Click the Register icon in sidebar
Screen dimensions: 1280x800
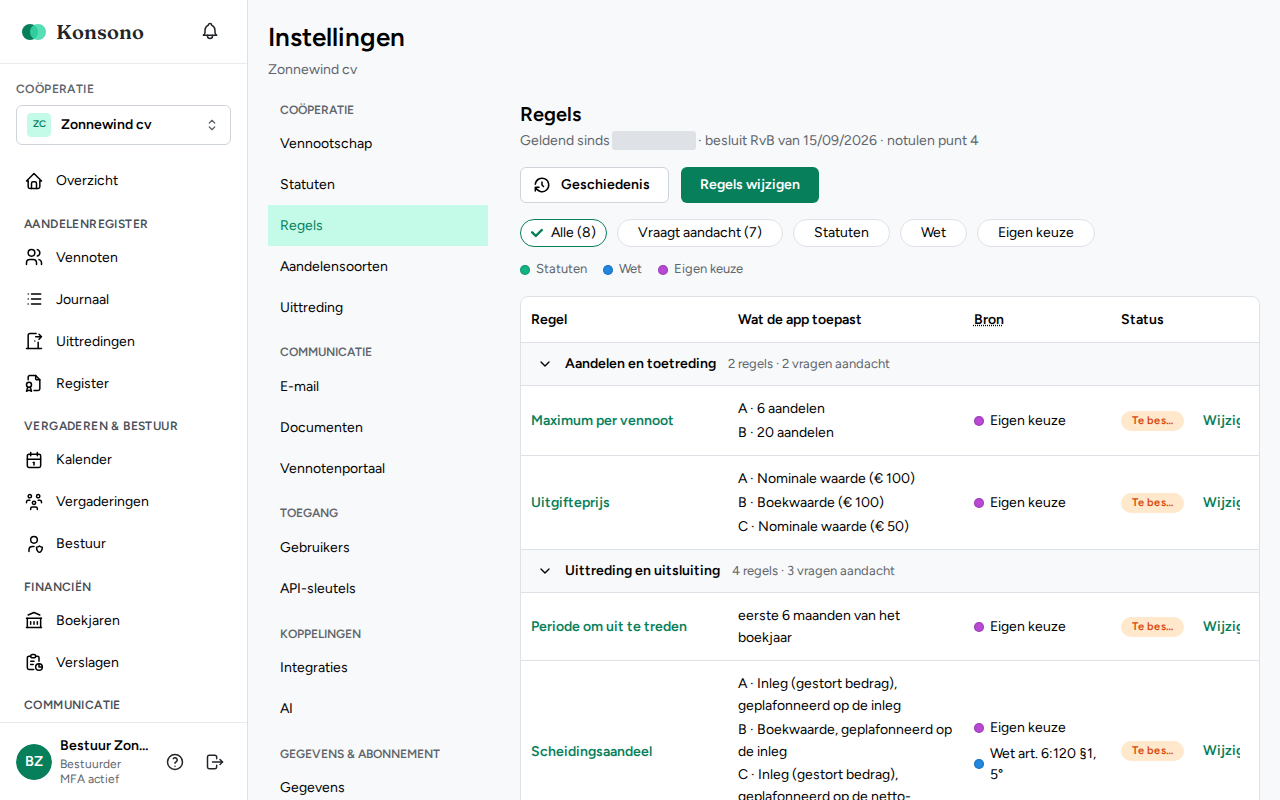click(35, 384)
